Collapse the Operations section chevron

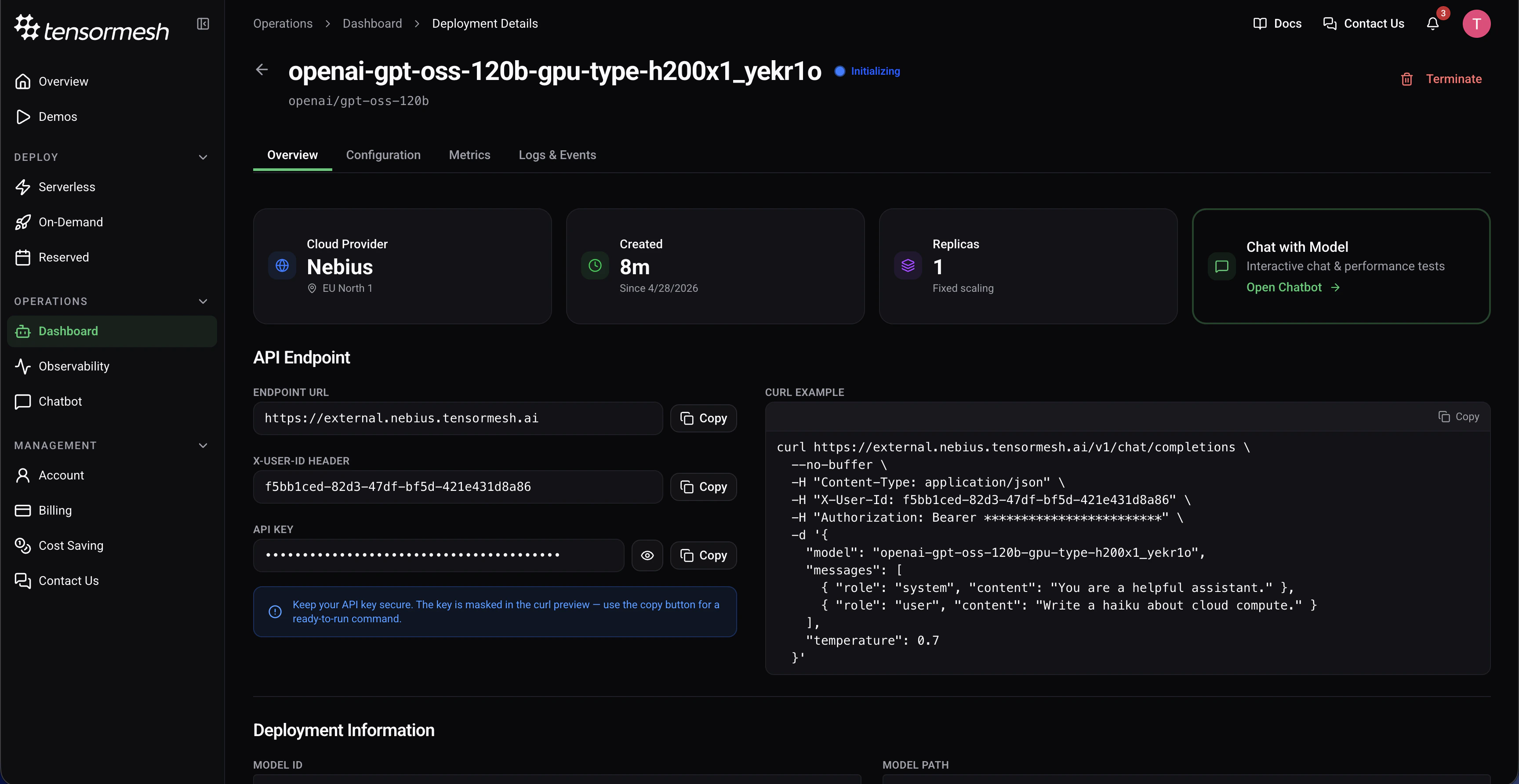[x=203, y=301]
